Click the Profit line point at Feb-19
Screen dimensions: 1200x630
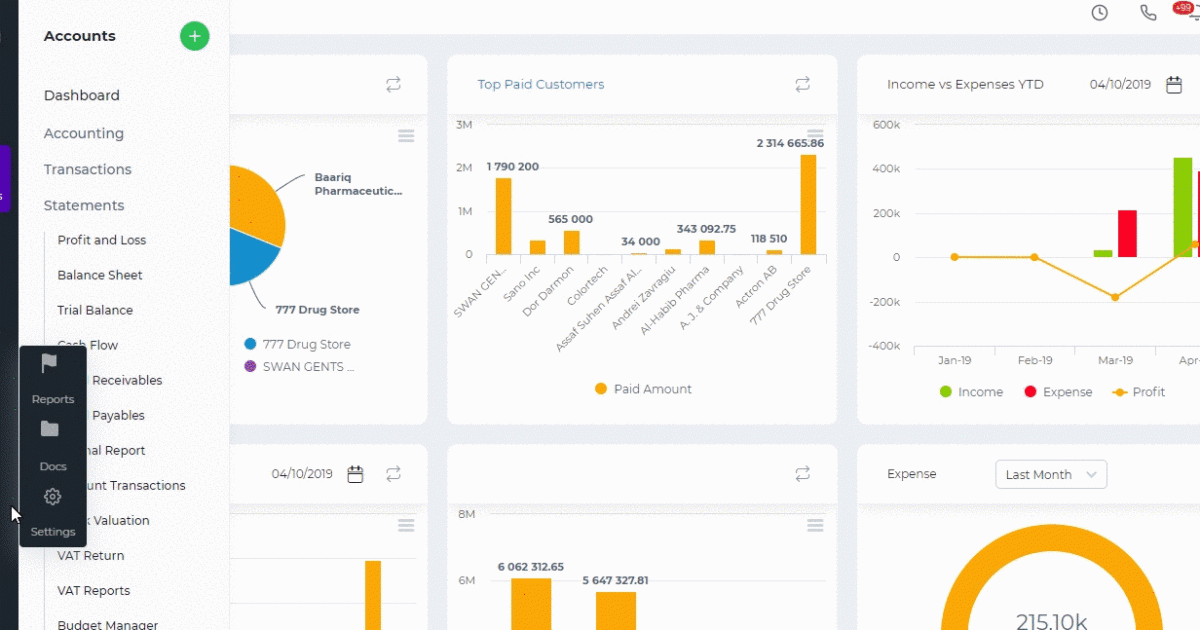[x=1035, y=257]
